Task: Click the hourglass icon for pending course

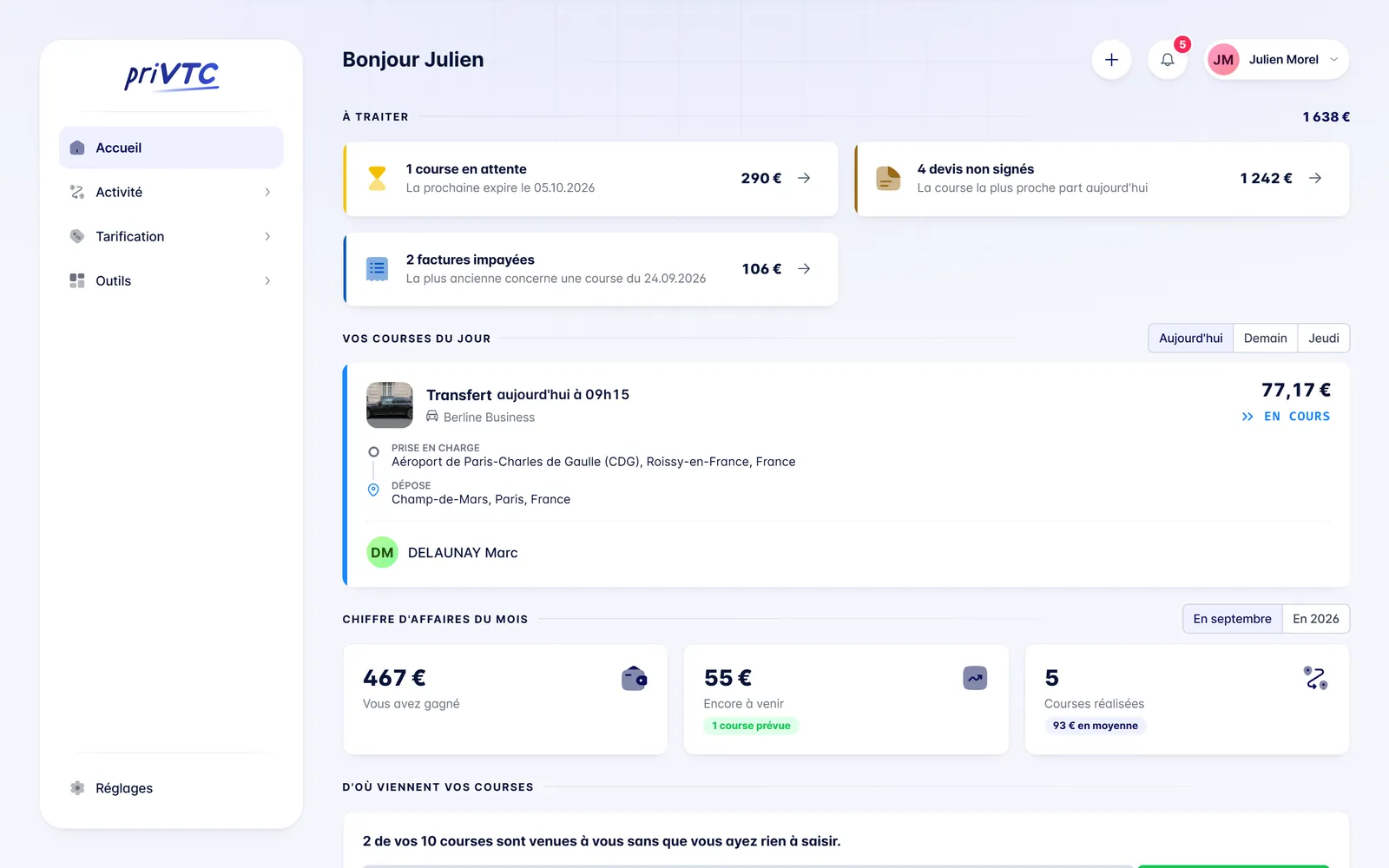Action: 377,178
